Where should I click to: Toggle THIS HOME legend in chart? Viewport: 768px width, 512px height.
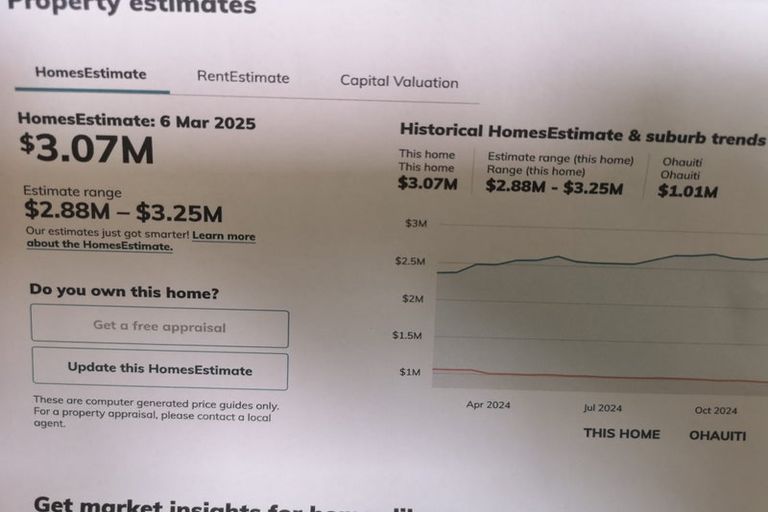click(x=621, y=434)
